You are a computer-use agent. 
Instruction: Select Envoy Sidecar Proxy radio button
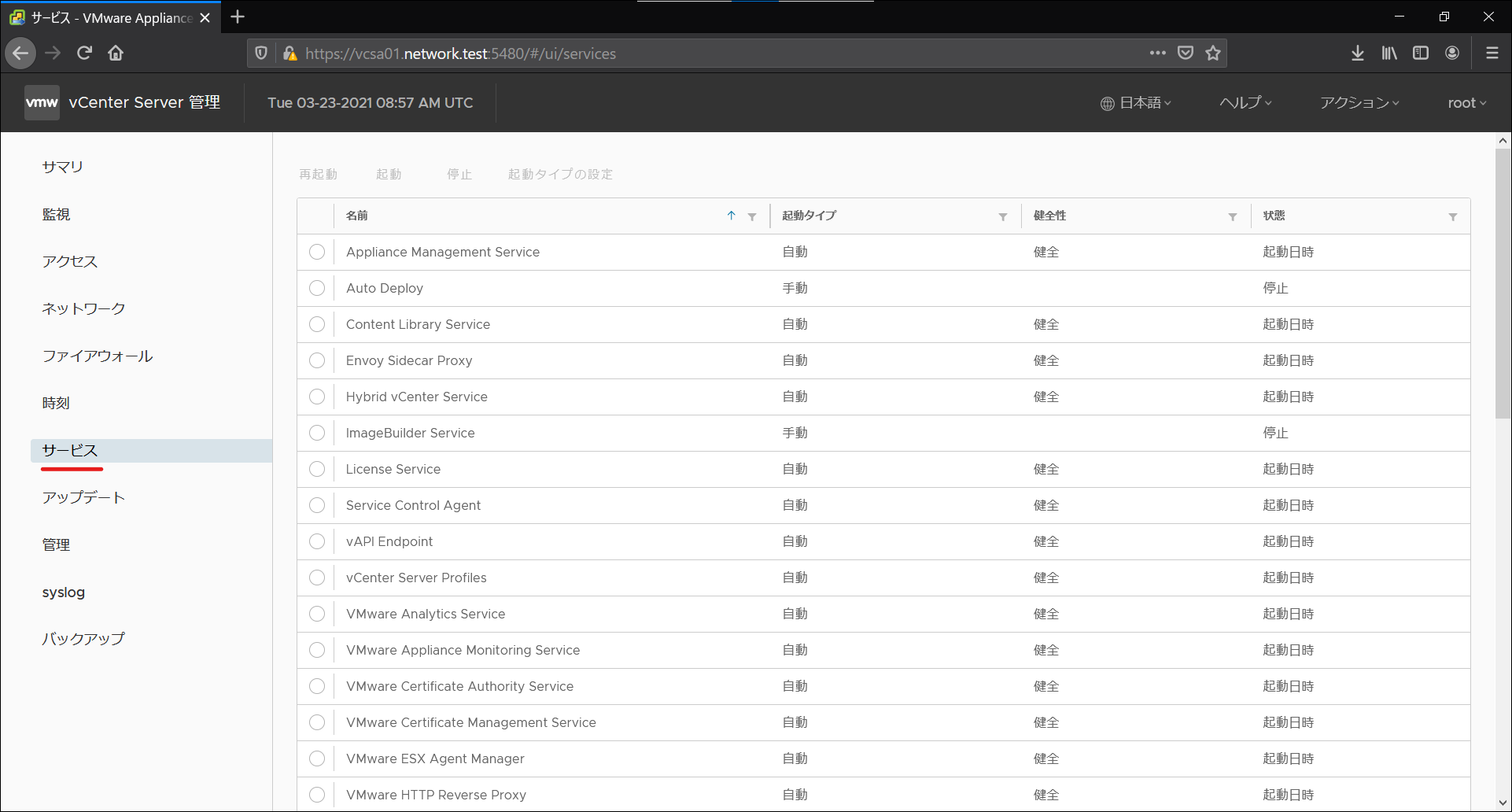(x=317, y=360)
